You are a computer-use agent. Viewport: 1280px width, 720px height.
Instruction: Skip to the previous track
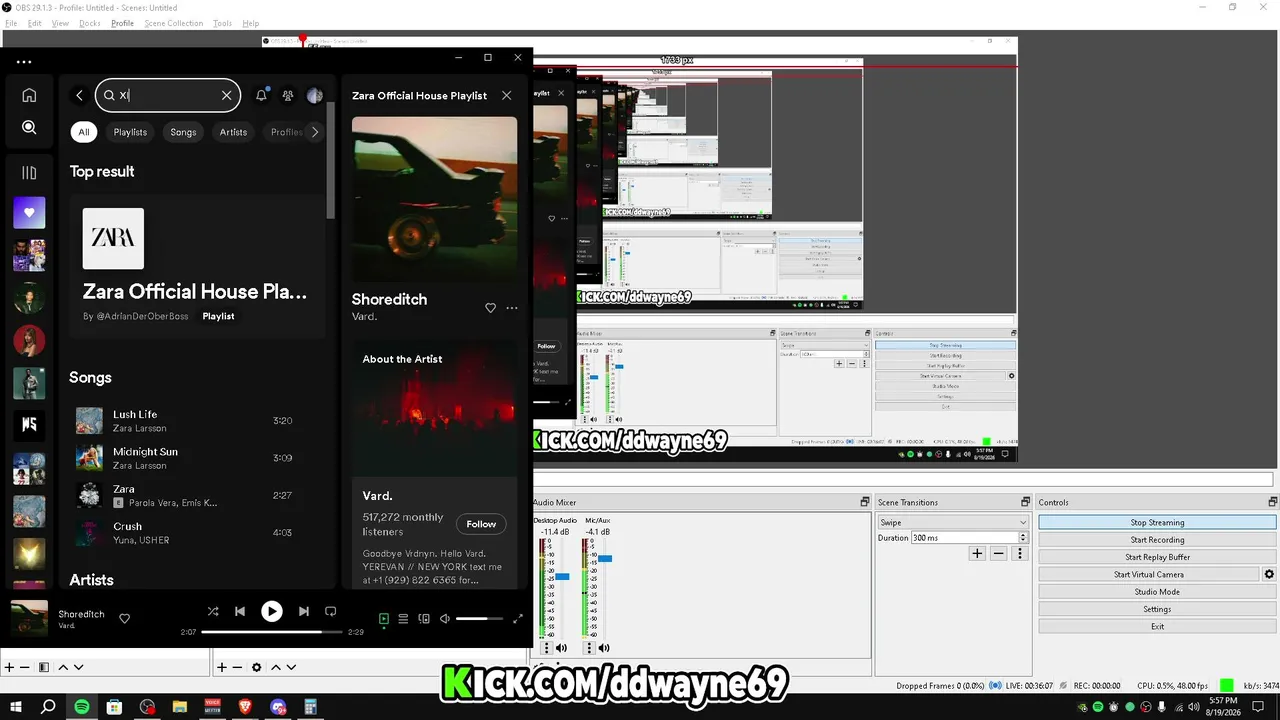[x=240, y=611]
